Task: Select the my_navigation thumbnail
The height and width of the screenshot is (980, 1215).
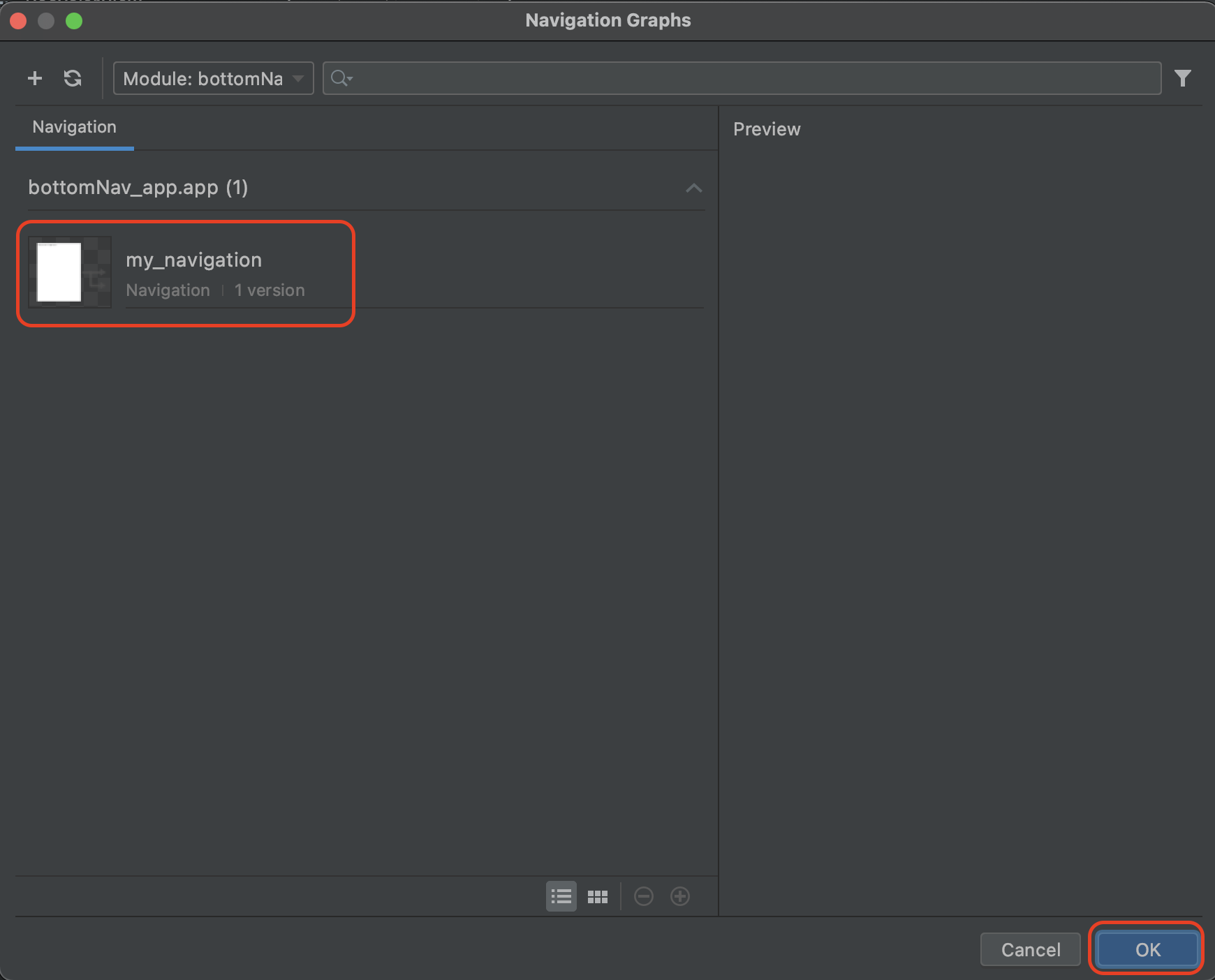Action: point(70,272)
